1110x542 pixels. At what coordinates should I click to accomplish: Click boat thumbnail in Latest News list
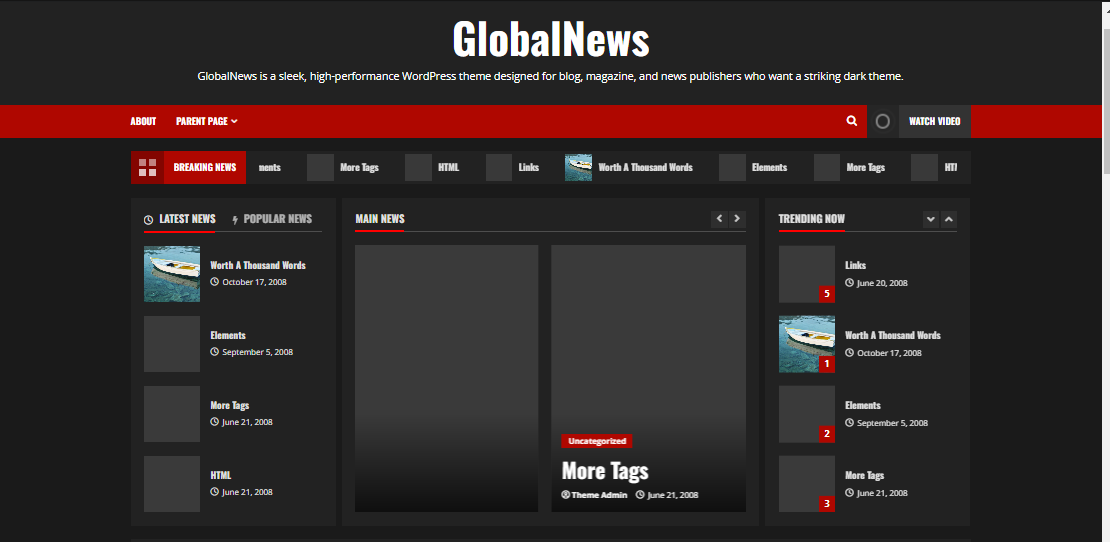pos(172,274)
